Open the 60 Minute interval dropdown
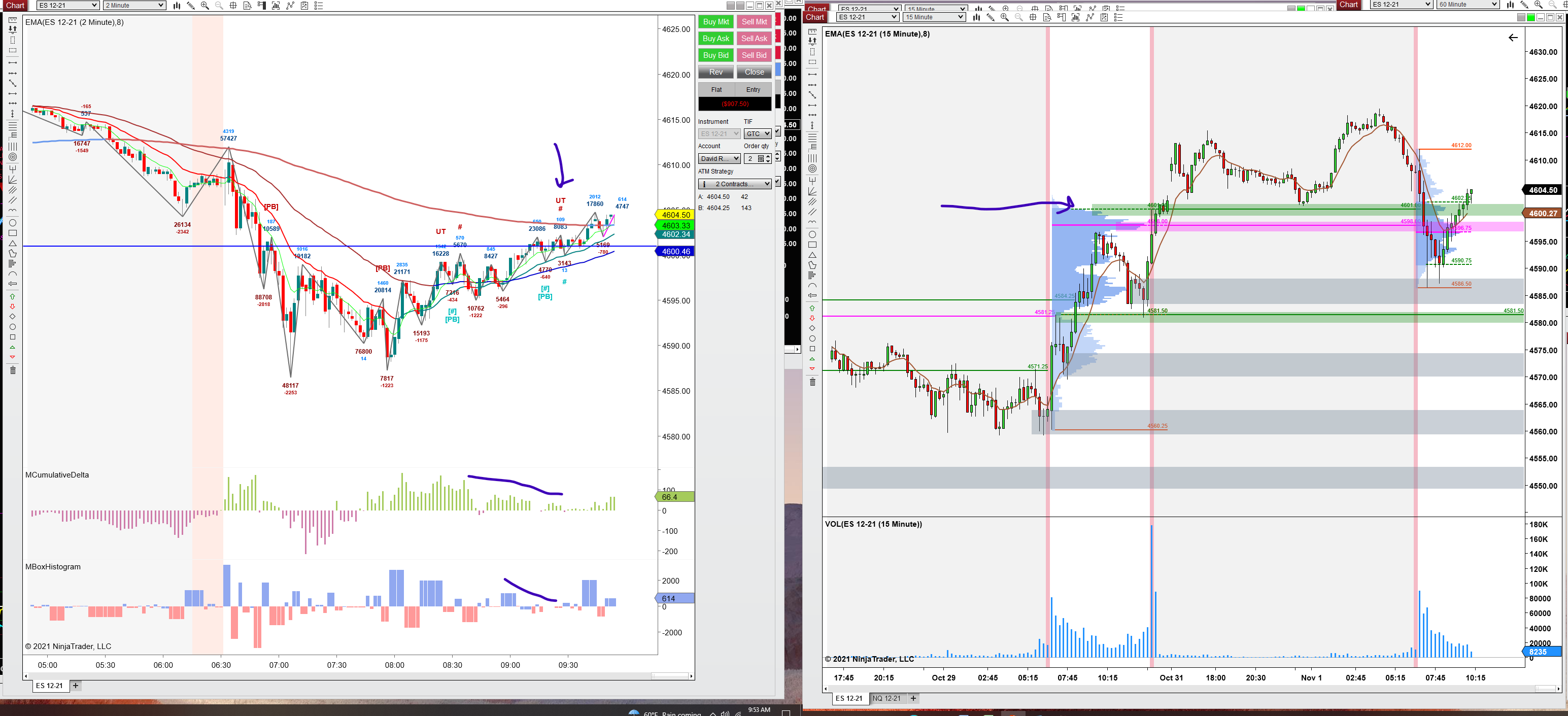 pos(1468,4)
